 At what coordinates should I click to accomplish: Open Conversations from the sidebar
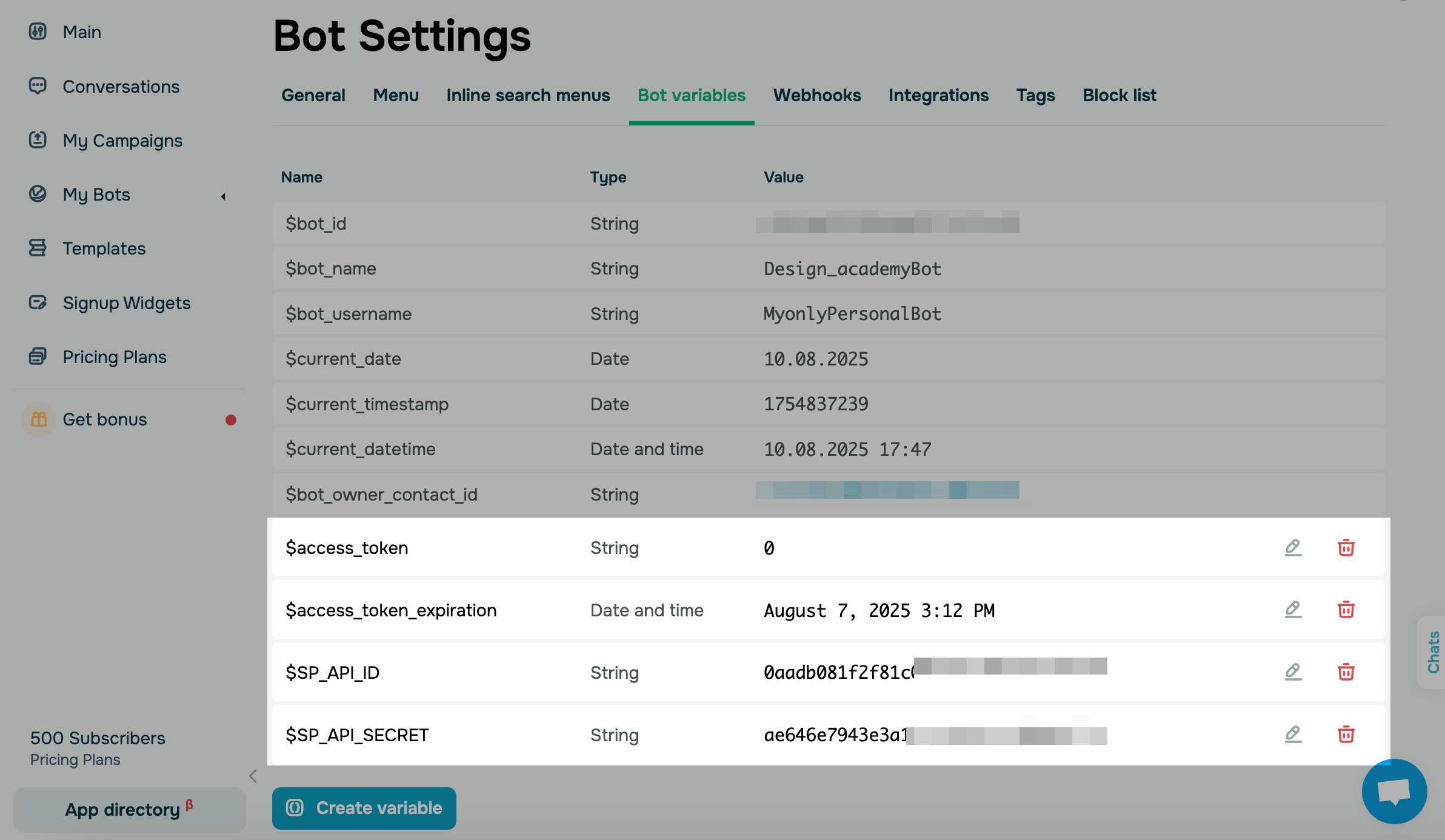121,87
